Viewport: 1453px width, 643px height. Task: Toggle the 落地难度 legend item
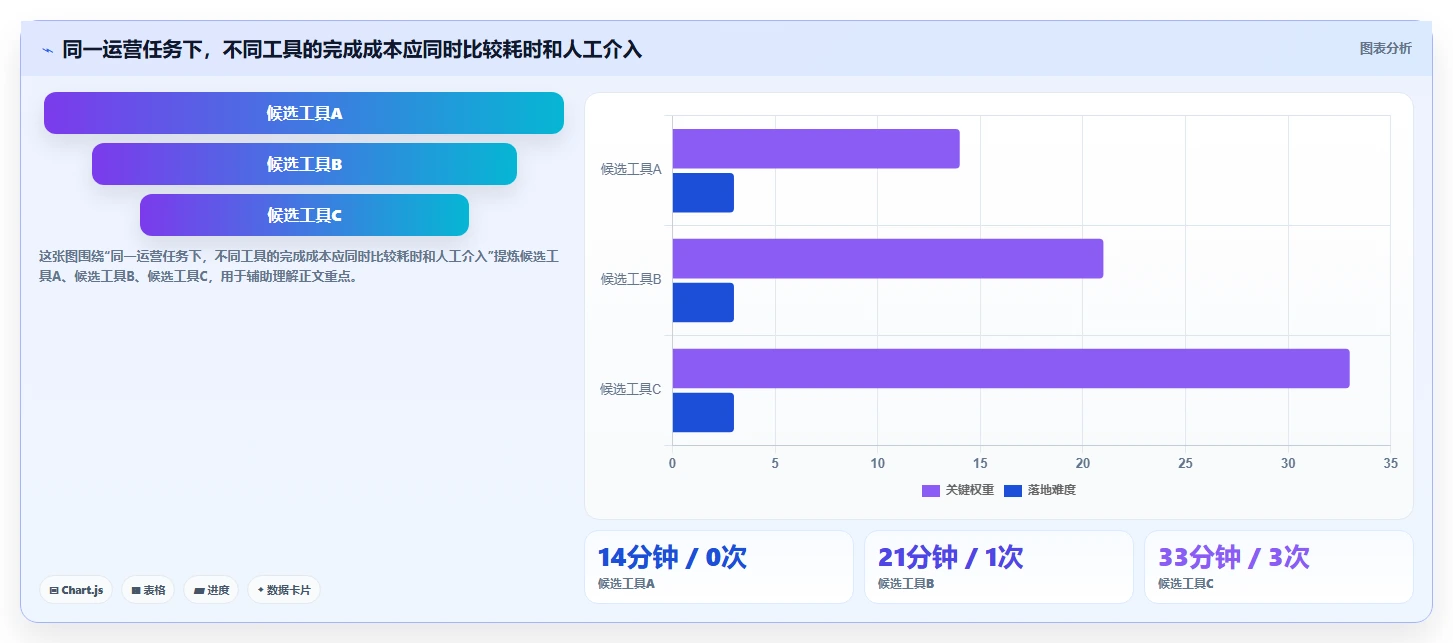1040,490
